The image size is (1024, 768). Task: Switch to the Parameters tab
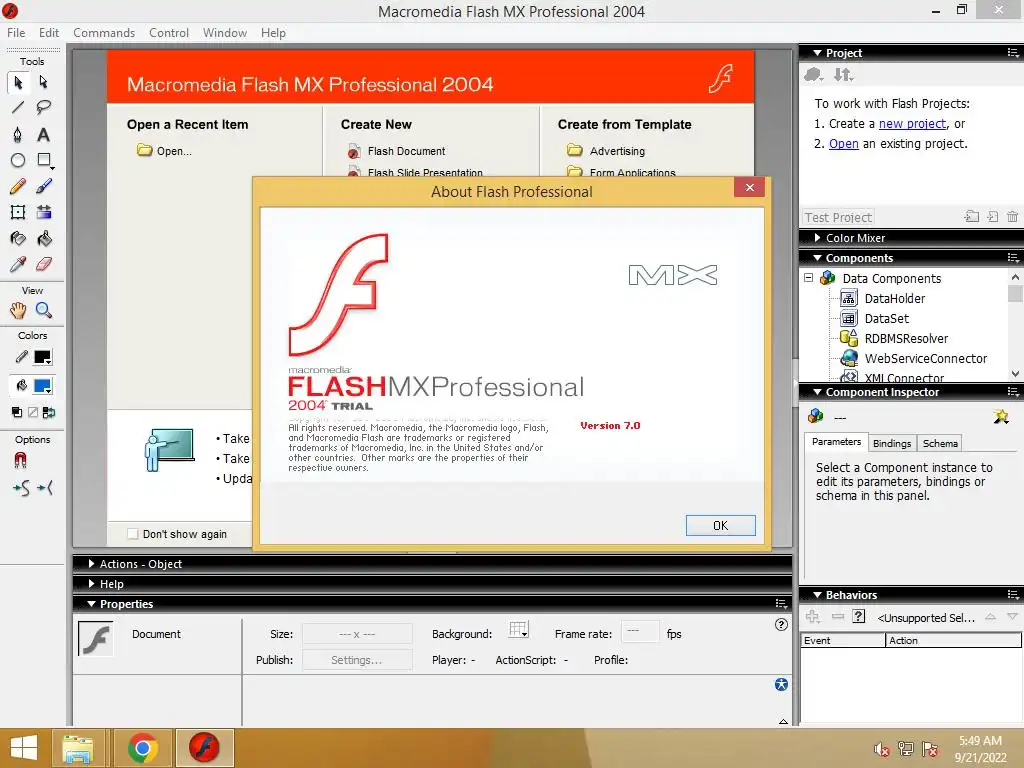837,442
